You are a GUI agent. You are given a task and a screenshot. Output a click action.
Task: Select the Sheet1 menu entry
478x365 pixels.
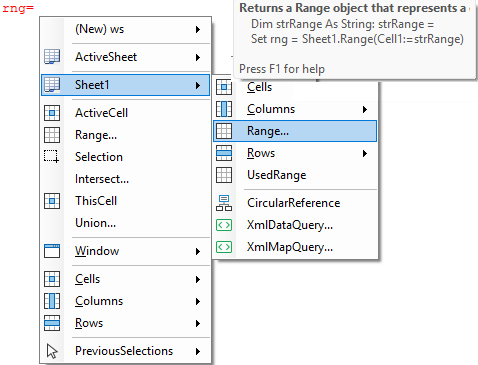(125, 85)
